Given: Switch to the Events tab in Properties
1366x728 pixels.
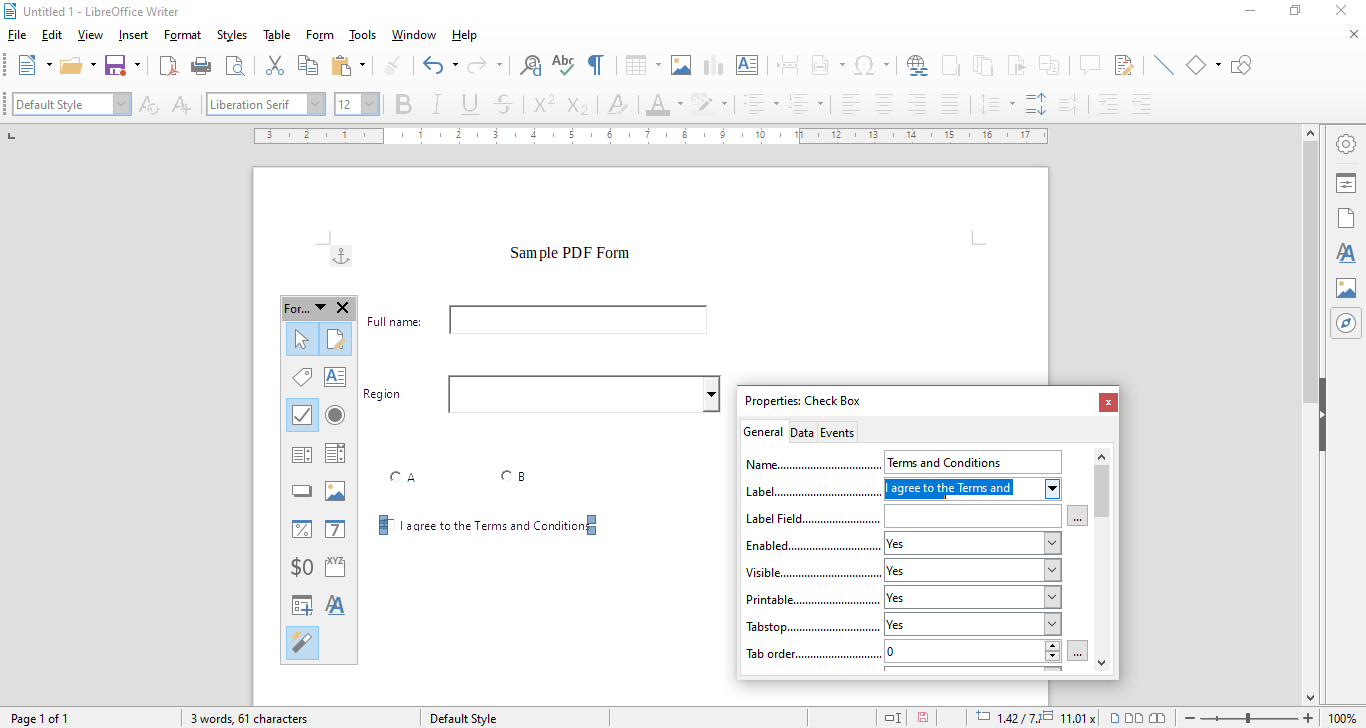Looking at the screenshot, I should [x=837, y=431].
